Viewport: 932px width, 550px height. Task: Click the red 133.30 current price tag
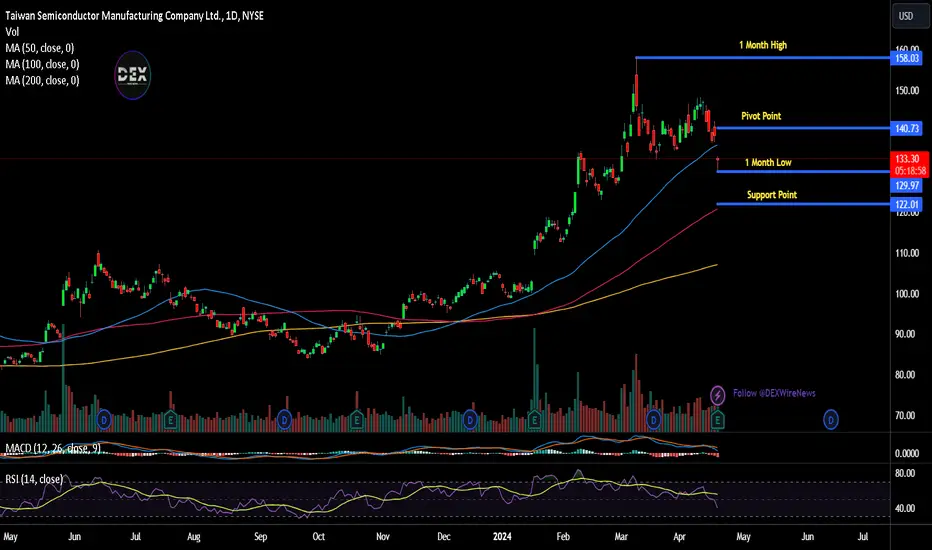coord(907,159)
